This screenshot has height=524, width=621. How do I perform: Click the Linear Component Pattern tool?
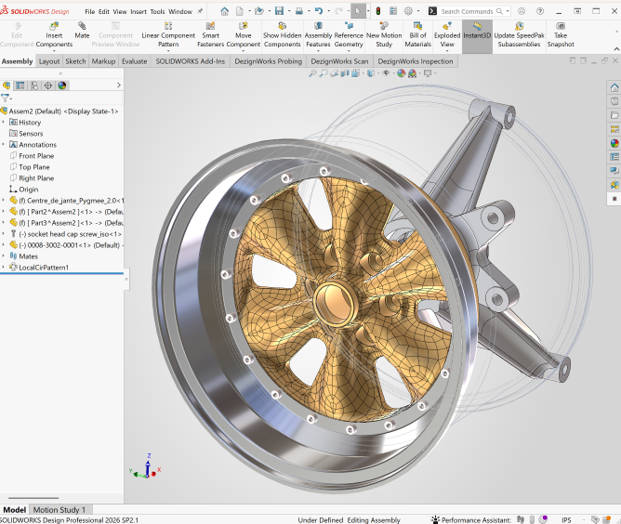pyautogui.click(x=168, y=35)
